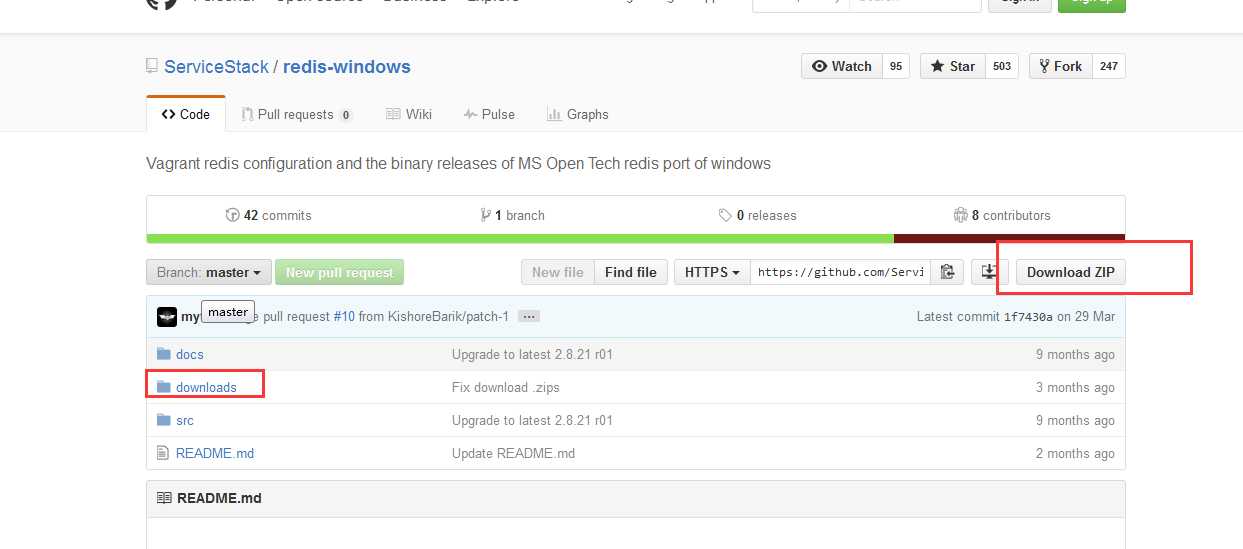
Task: Click the green language bar segment
Action: [520, 239]
